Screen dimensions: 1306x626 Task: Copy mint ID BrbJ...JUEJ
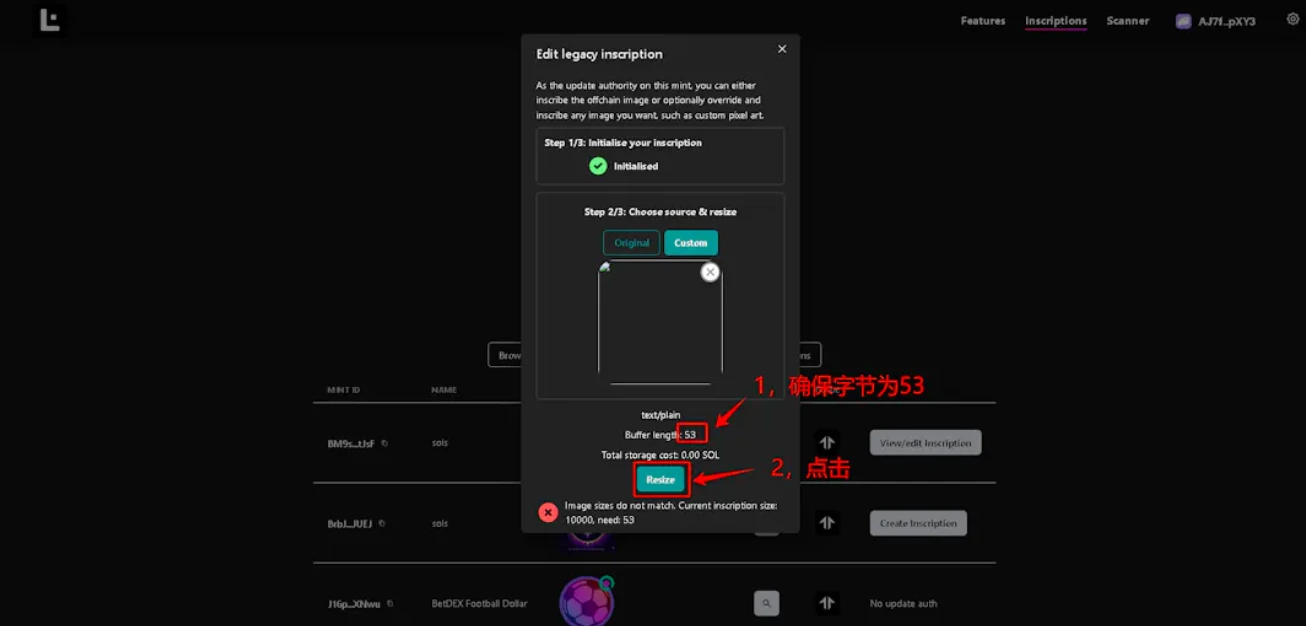tap(381, 523)
